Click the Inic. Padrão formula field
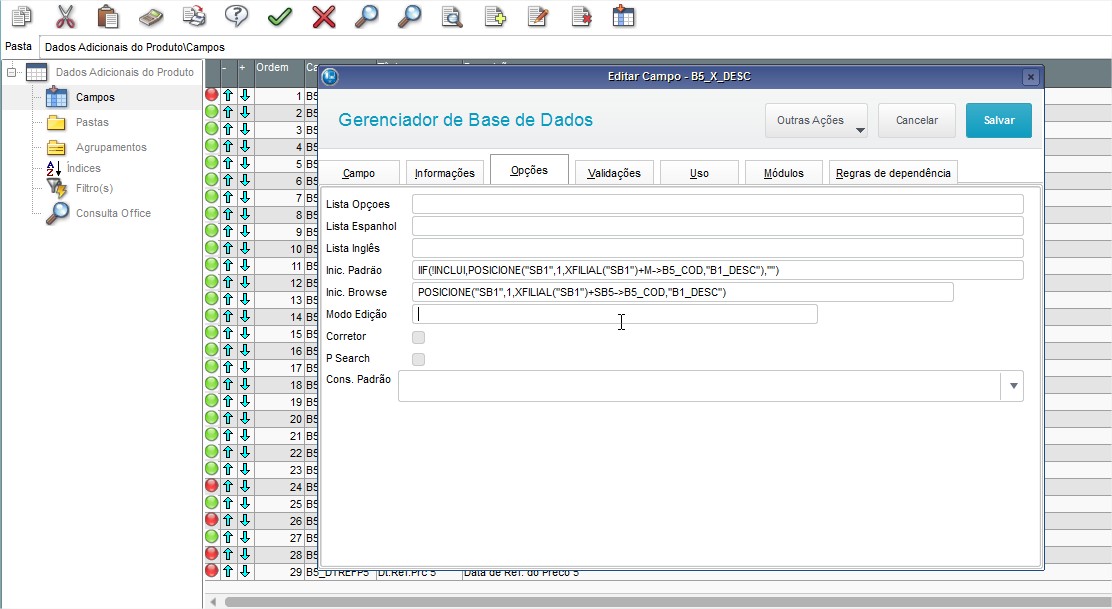The height and width of the screenshot is (609, 1112). (718, 270)
